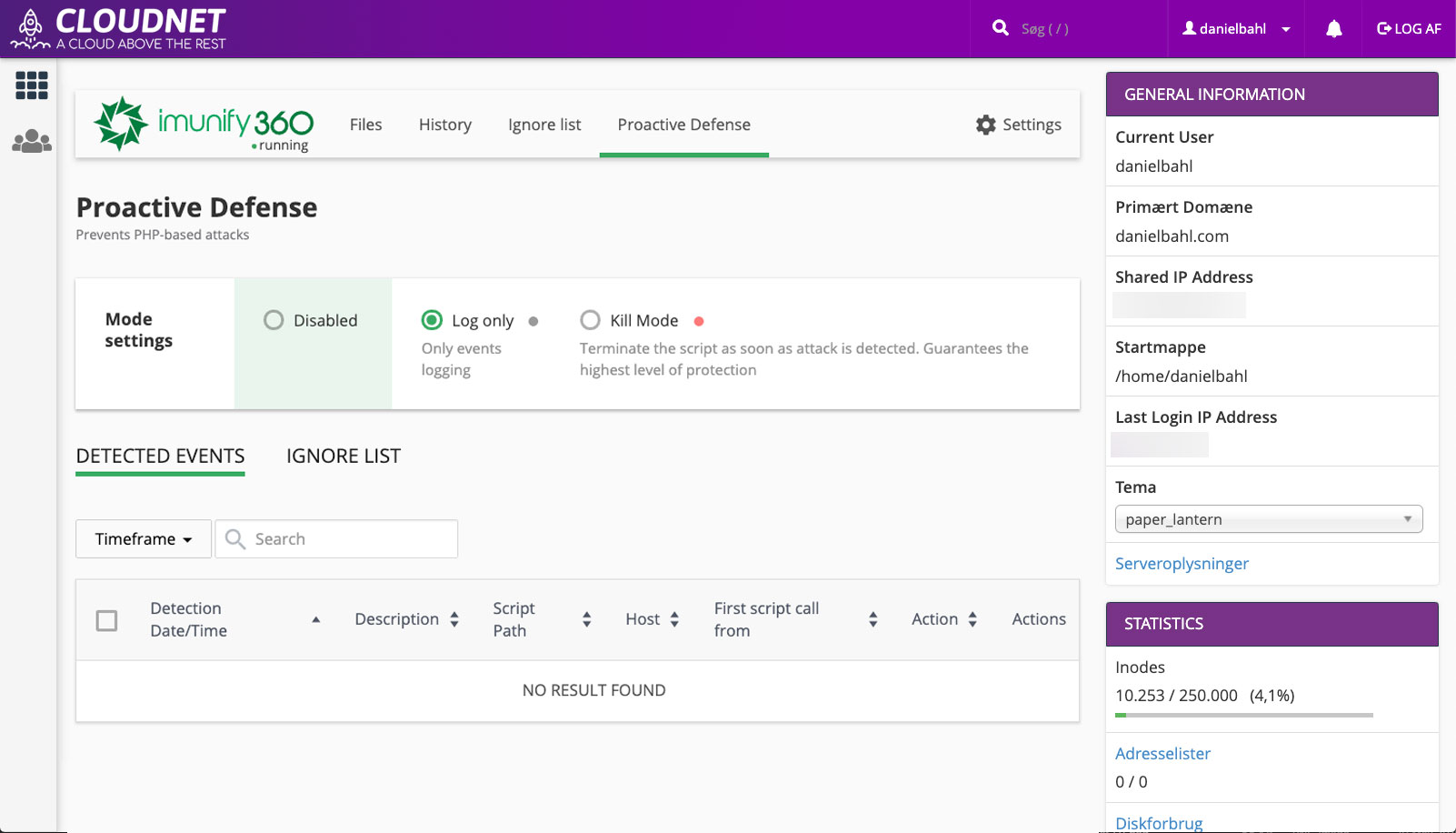Open the Tema paper_lantern theme selector

(x=1269, y=519)
